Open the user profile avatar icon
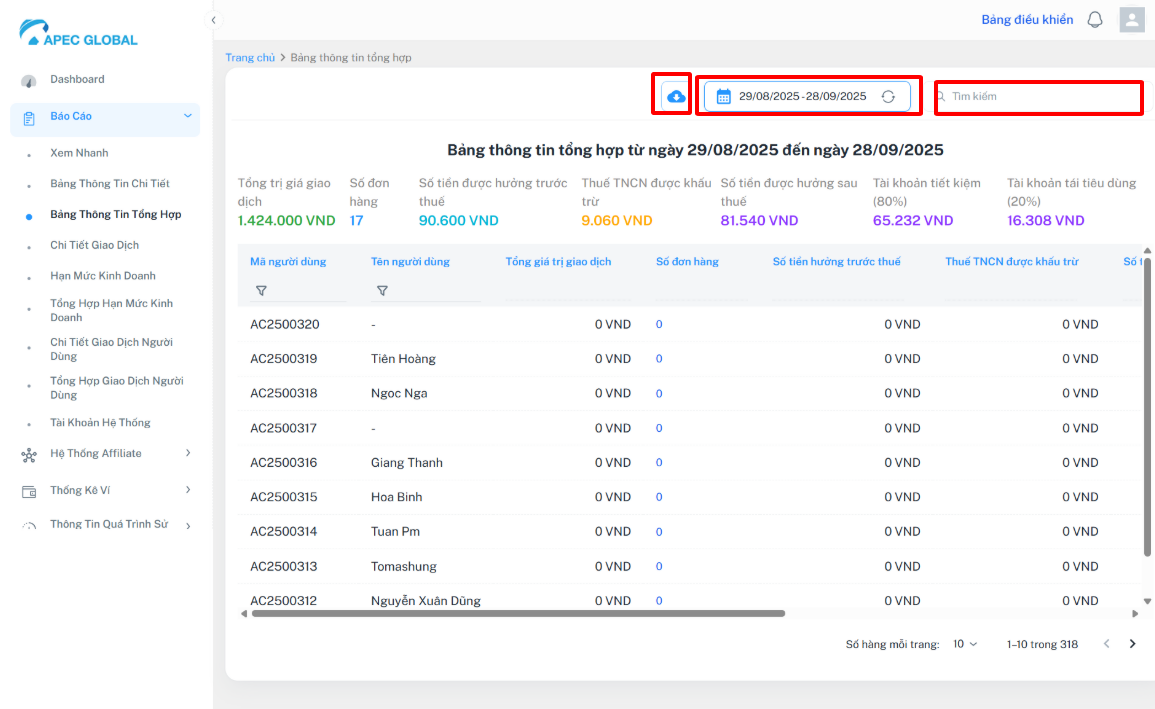This screenshot has height=709, width=1155. (x=1132, y=20)
